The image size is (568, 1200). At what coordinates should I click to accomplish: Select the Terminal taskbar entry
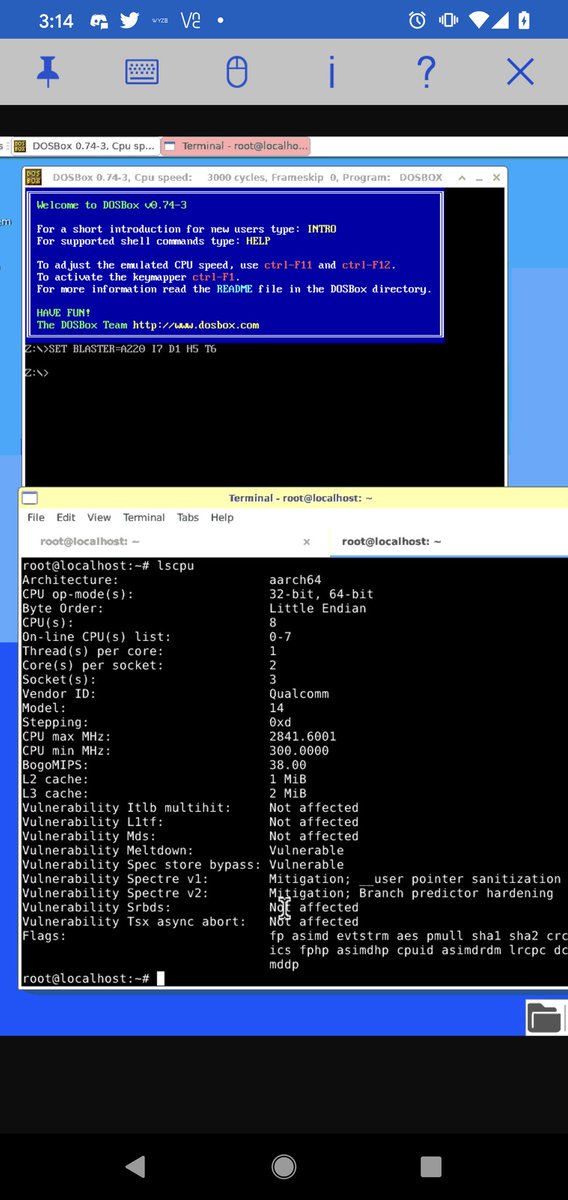[235, 146]
